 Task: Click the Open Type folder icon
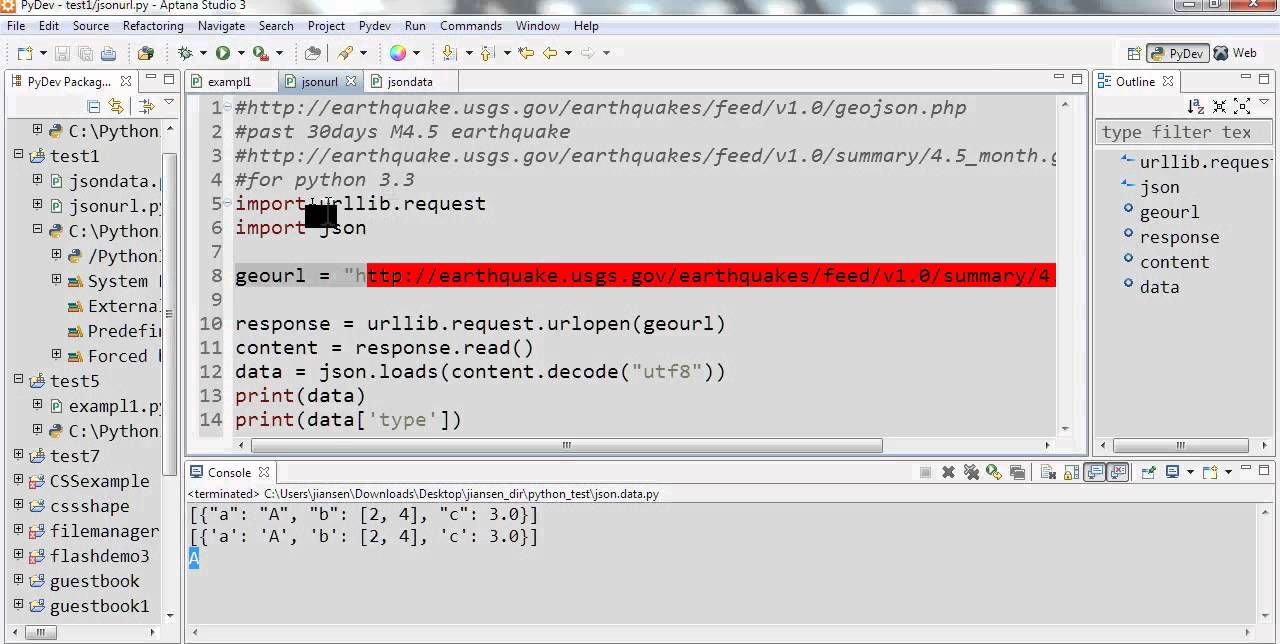[x=312, y=53]
